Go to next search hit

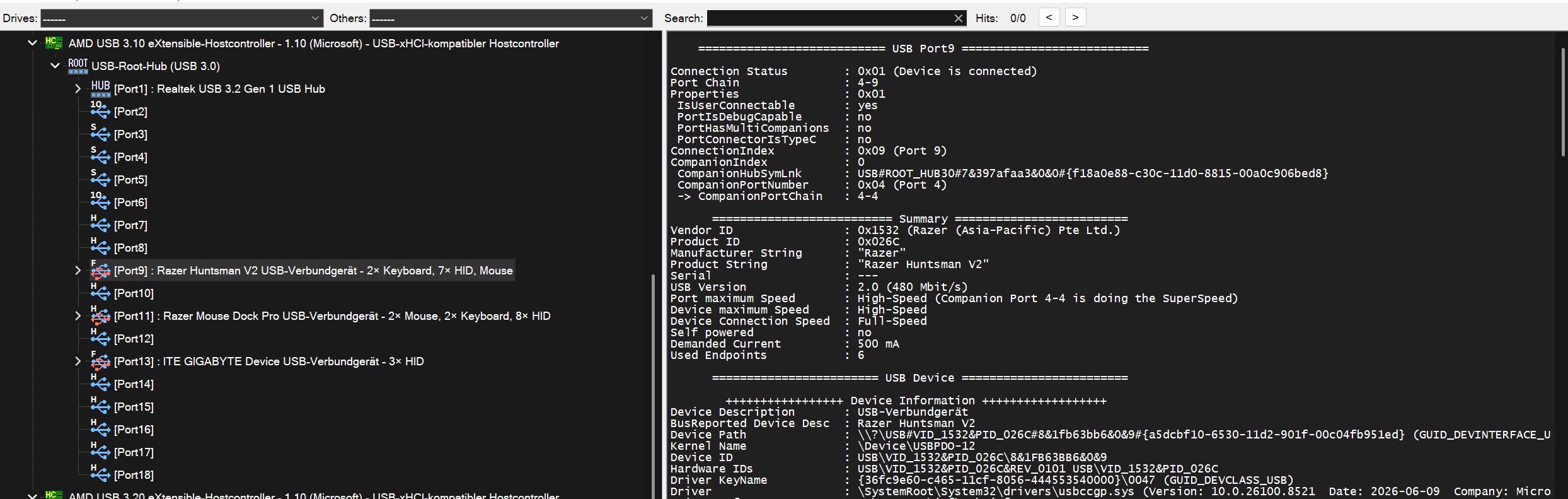pyautogui.click(x=1076, y=18)
